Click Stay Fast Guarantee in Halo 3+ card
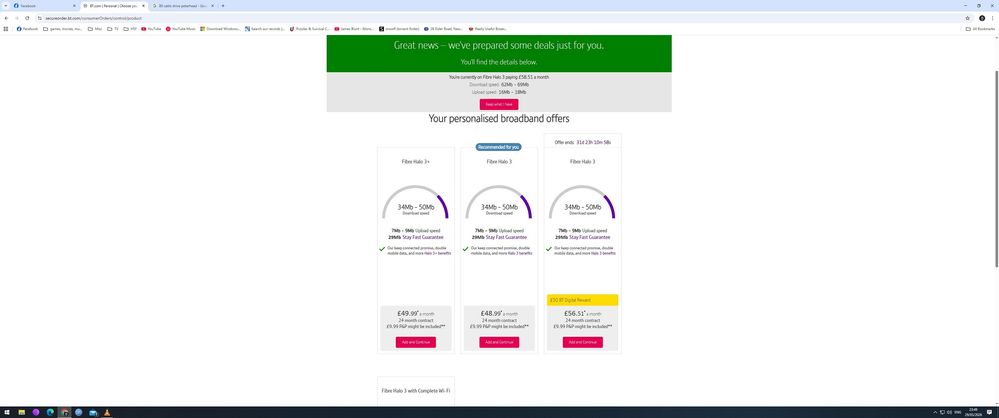This screenshot has width=999, height=418. 423,237
